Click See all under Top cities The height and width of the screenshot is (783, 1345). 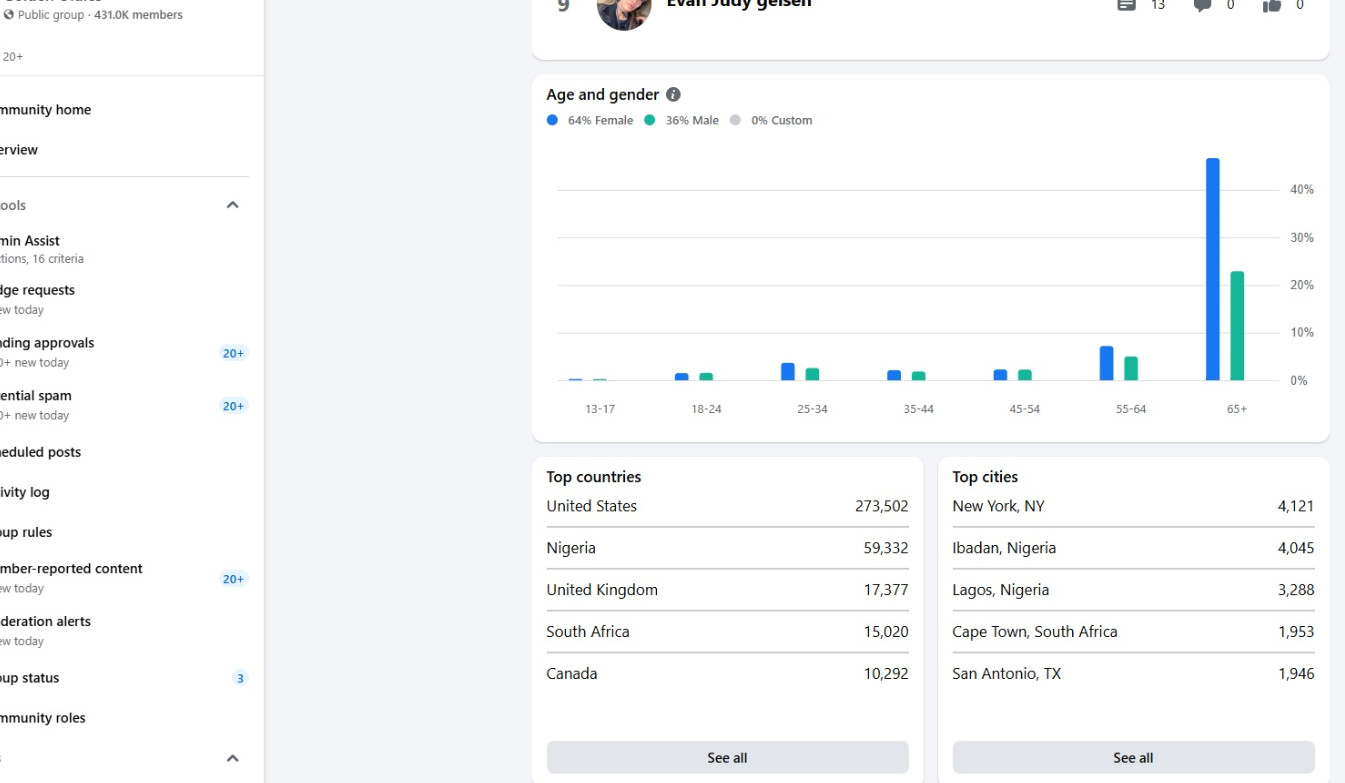(x=1133, y=758)
